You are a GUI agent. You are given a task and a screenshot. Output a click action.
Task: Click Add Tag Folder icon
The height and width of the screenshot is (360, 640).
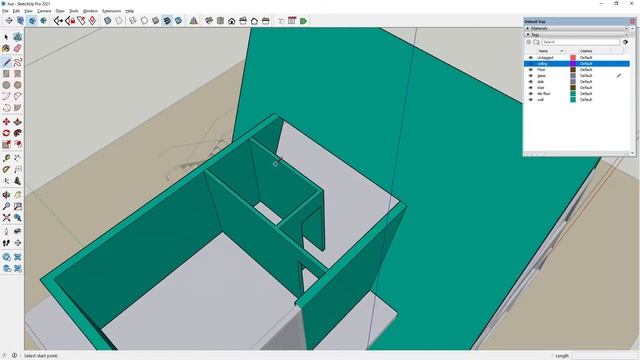click(x=536, y=42)
